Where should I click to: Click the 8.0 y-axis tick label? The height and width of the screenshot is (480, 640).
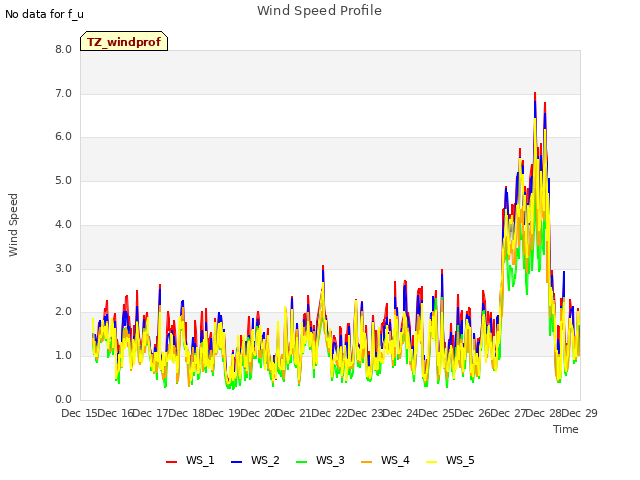[63, 49]
